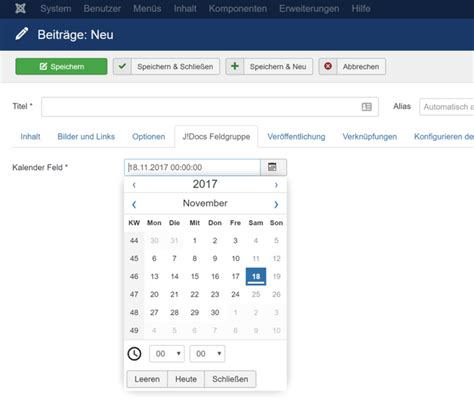This screenshot has height=406, width=474.
Task: Select November 29 in calendar
Action: click(x=195, y=312)
